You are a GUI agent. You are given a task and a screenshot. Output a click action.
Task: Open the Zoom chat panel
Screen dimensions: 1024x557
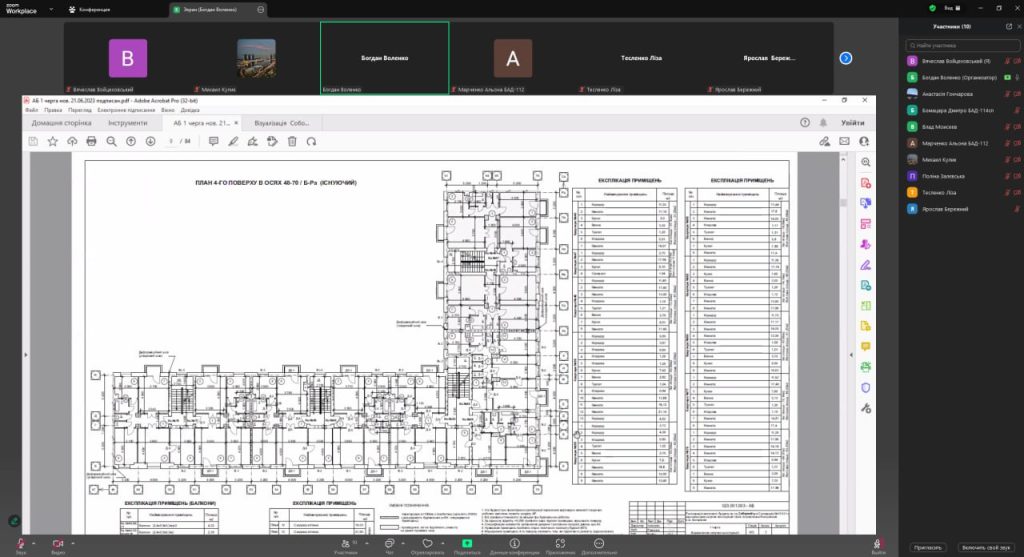pyautogui.click(x=387, y=544)
